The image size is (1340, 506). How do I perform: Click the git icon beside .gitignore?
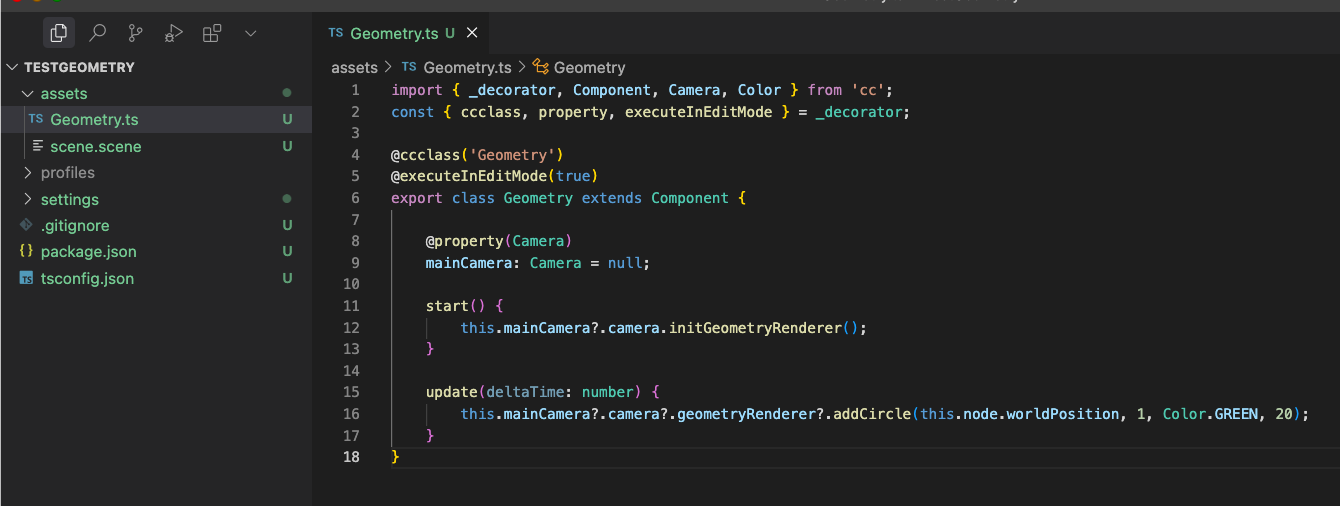(x=27, y=225)
